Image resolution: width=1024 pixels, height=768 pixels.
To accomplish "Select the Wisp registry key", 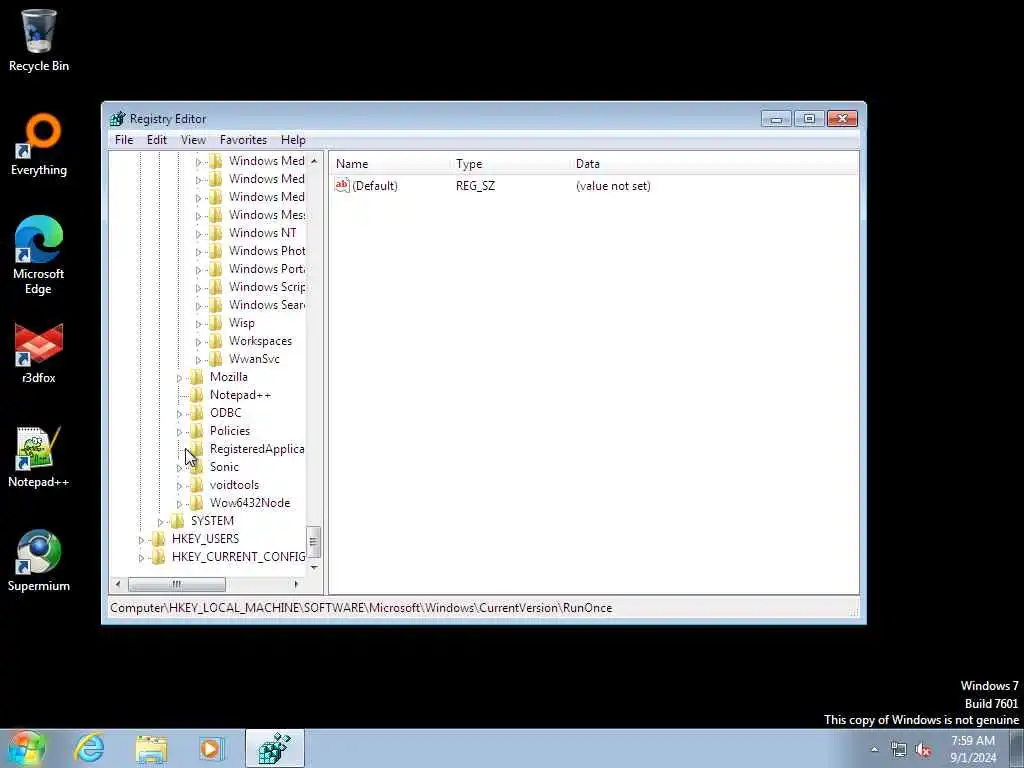I will (242, 323).
